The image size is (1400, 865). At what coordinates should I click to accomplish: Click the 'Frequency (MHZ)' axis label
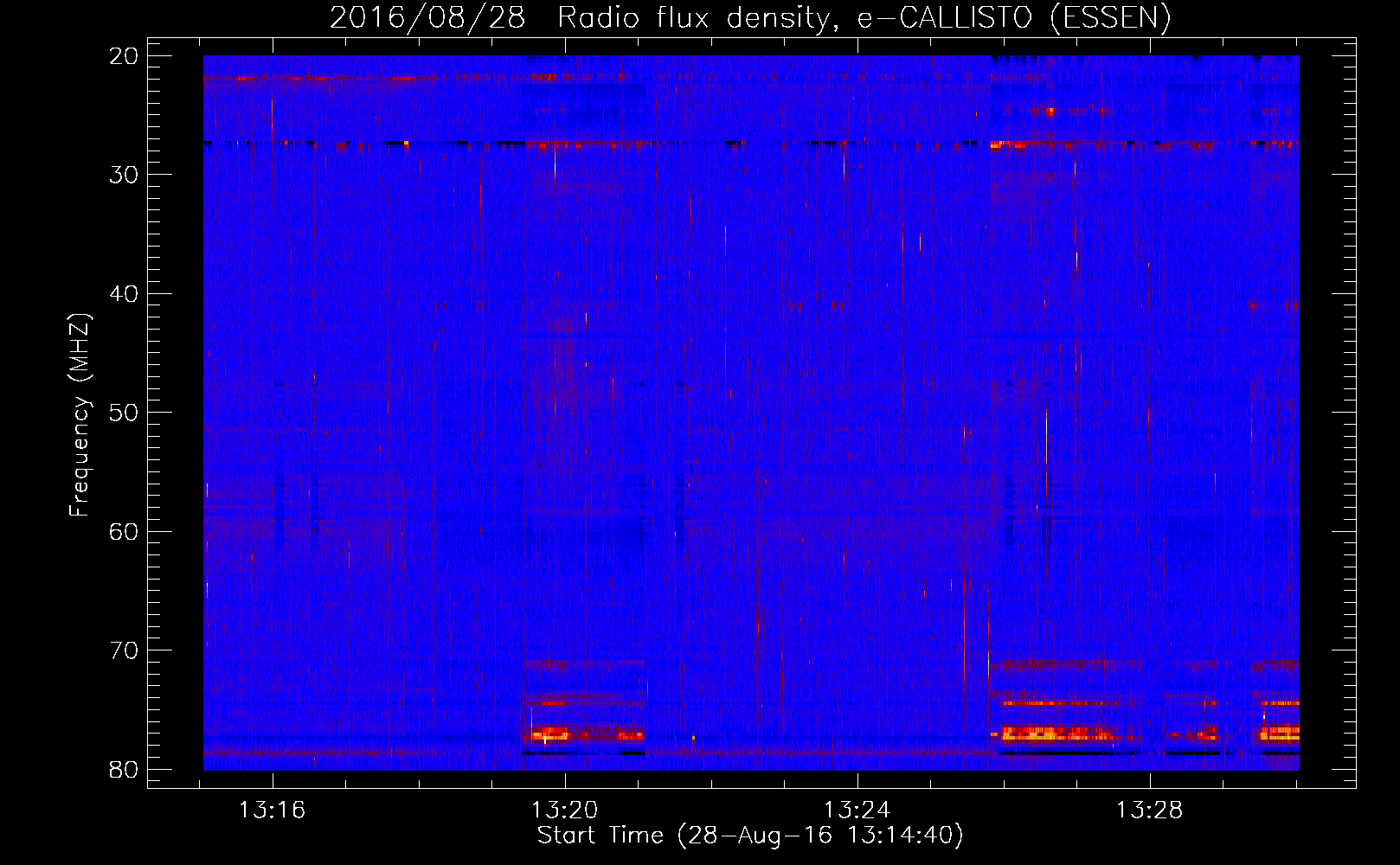pyautogui.click(x=80, y=415)
